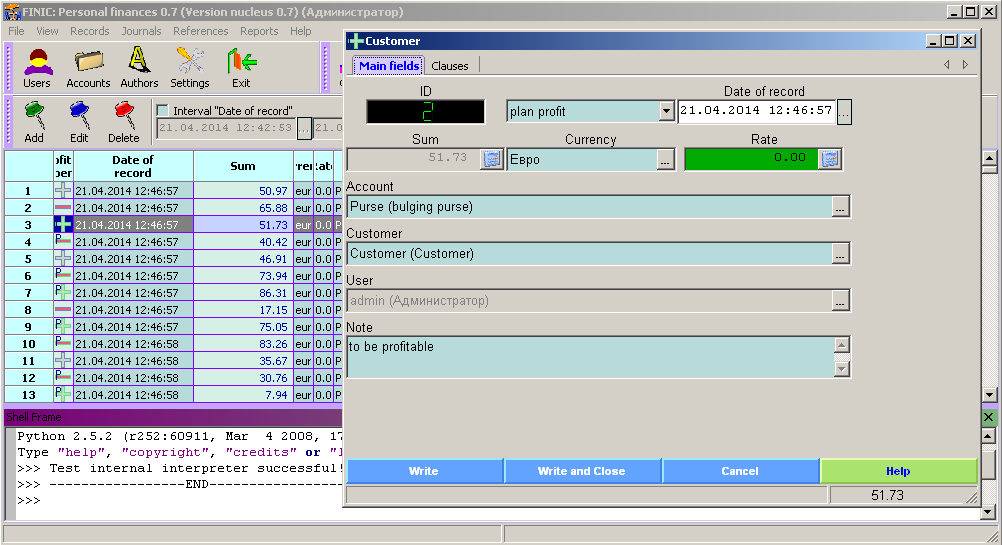Open calculator icon next to Rate field
This screenshot has height=545, width=1002.
pos(830,159)
